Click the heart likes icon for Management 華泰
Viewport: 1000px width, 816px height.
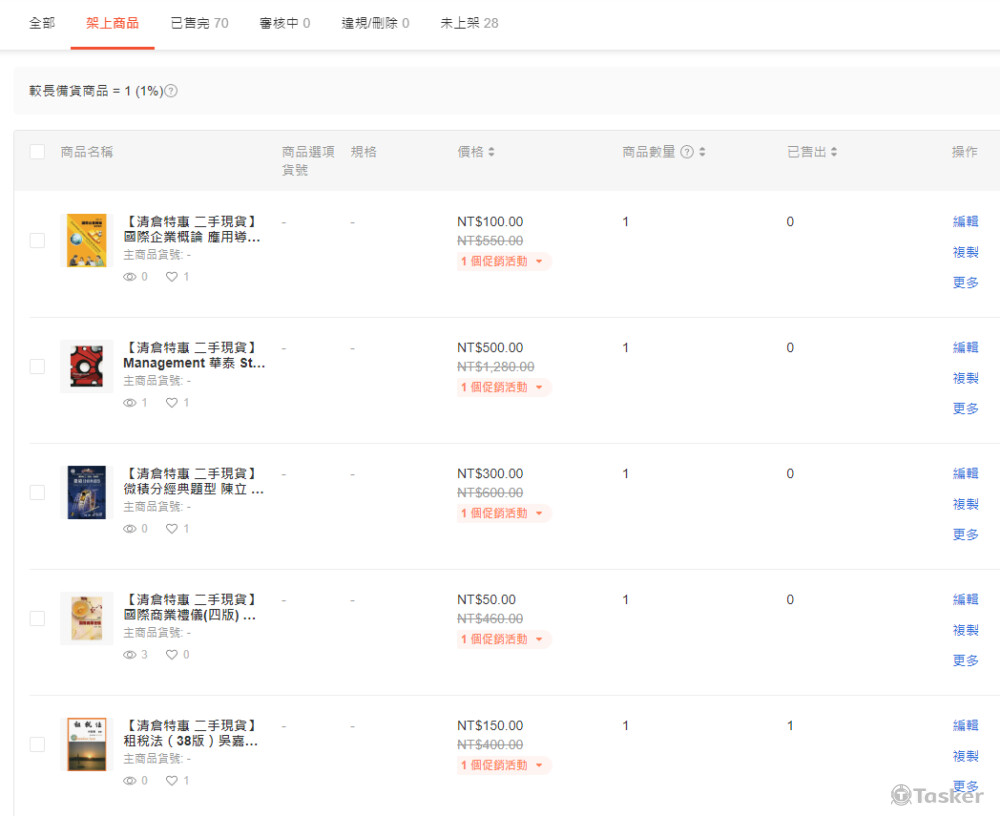pyautogui.click(x=172, y=403)
